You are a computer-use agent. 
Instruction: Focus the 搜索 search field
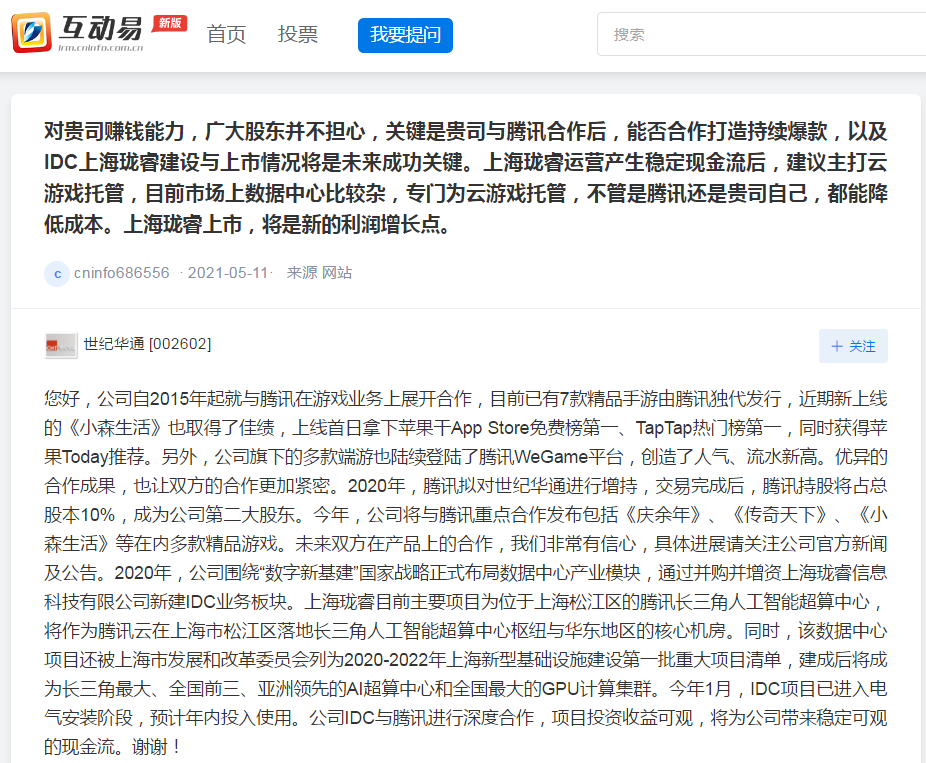tap(760, 35)
